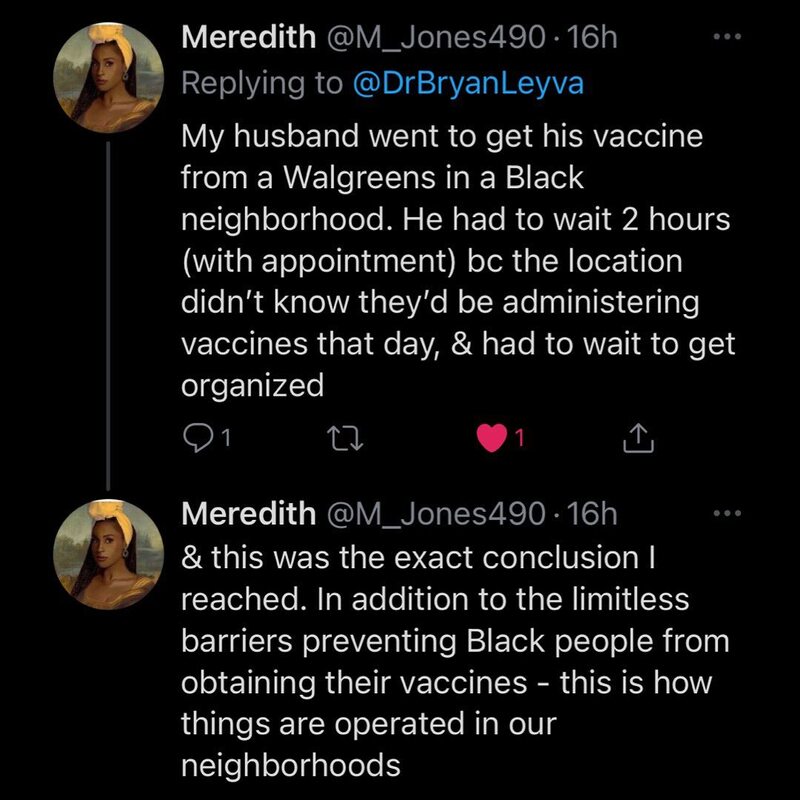This screenshot has width=800, height=800.
Task: Open the tweet about the exact conclusion reached
Action: click(440, 660)
